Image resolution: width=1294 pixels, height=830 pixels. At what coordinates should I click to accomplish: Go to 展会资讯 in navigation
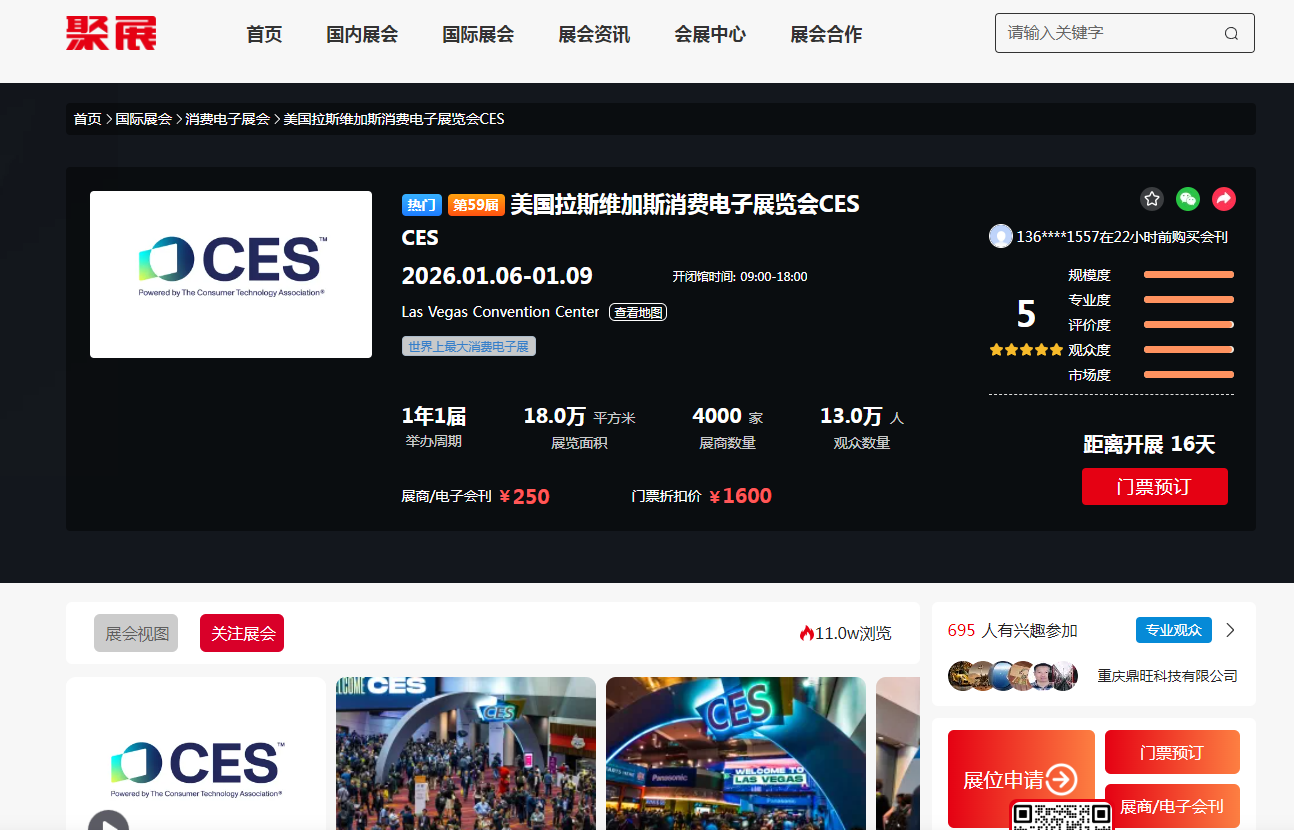click(x=594, y=34)
